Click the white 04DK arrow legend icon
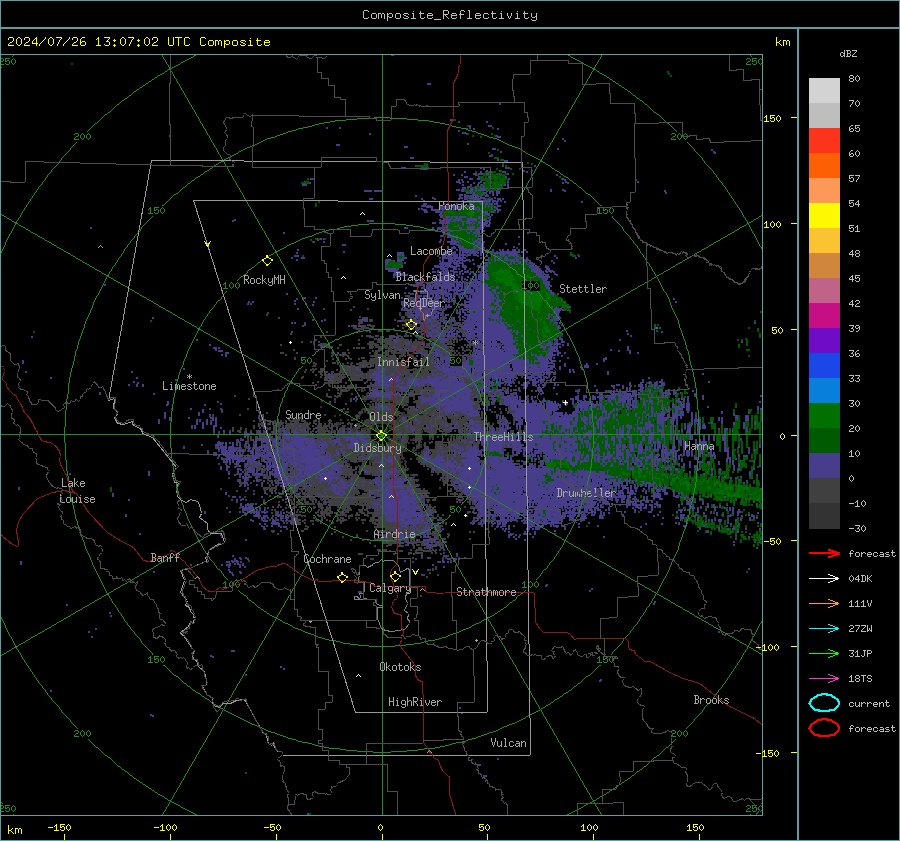Viewport: 900px width, 841px height. [824, 579]
